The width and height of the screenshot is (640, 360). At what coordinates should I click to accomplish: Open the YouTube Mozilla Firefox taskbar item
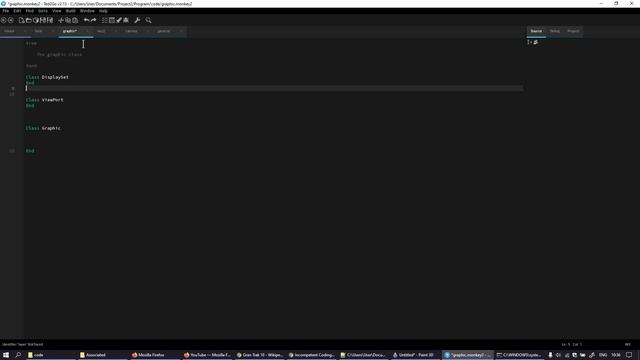pos(207,355)
